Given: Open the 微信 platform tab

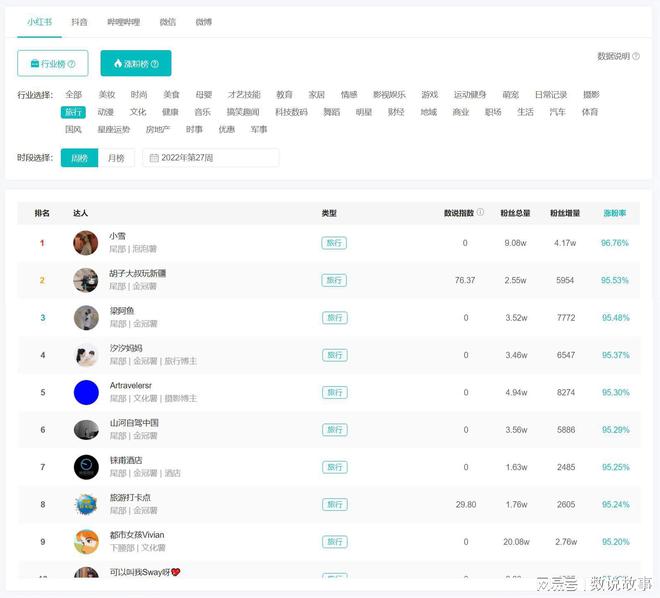Looking at the screenshot, I should 168,22.
